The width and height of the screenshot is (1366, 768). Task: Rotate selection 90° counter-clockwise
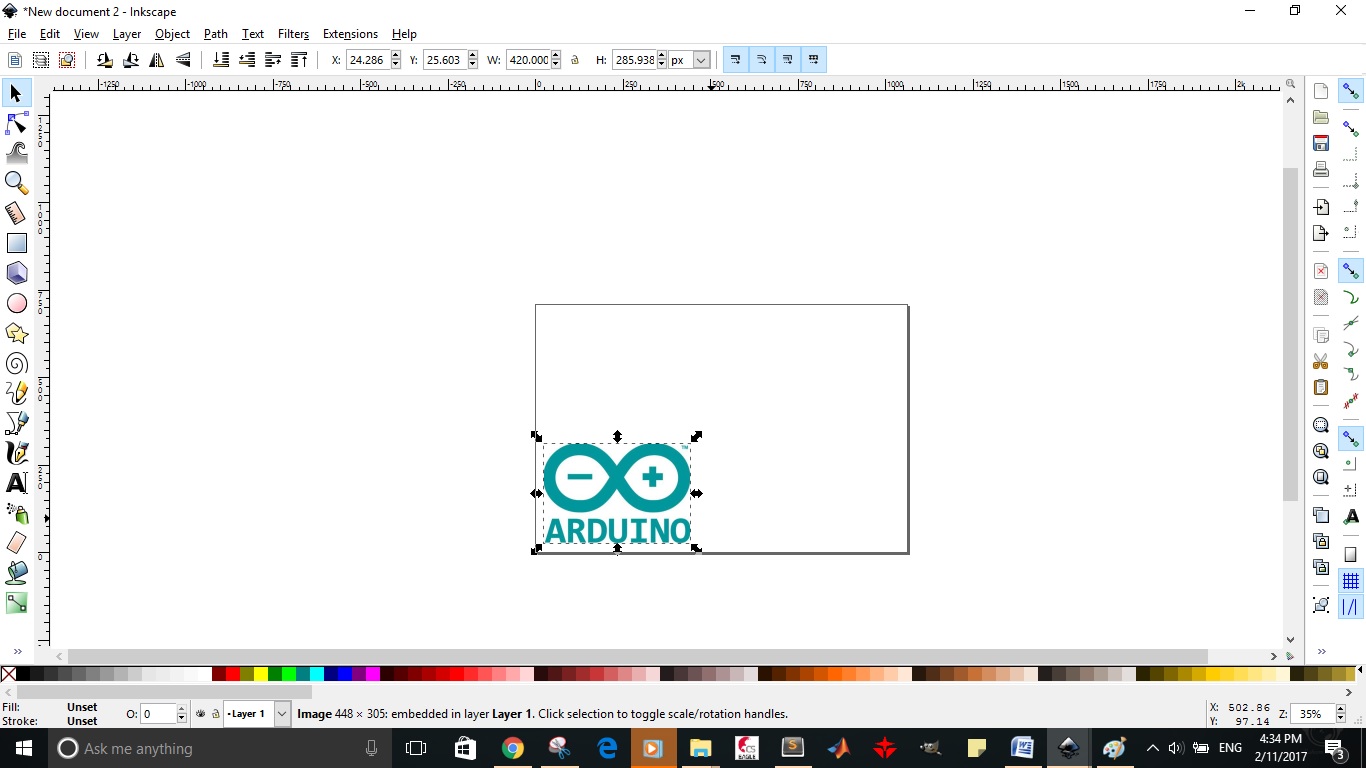coord(105,60)
